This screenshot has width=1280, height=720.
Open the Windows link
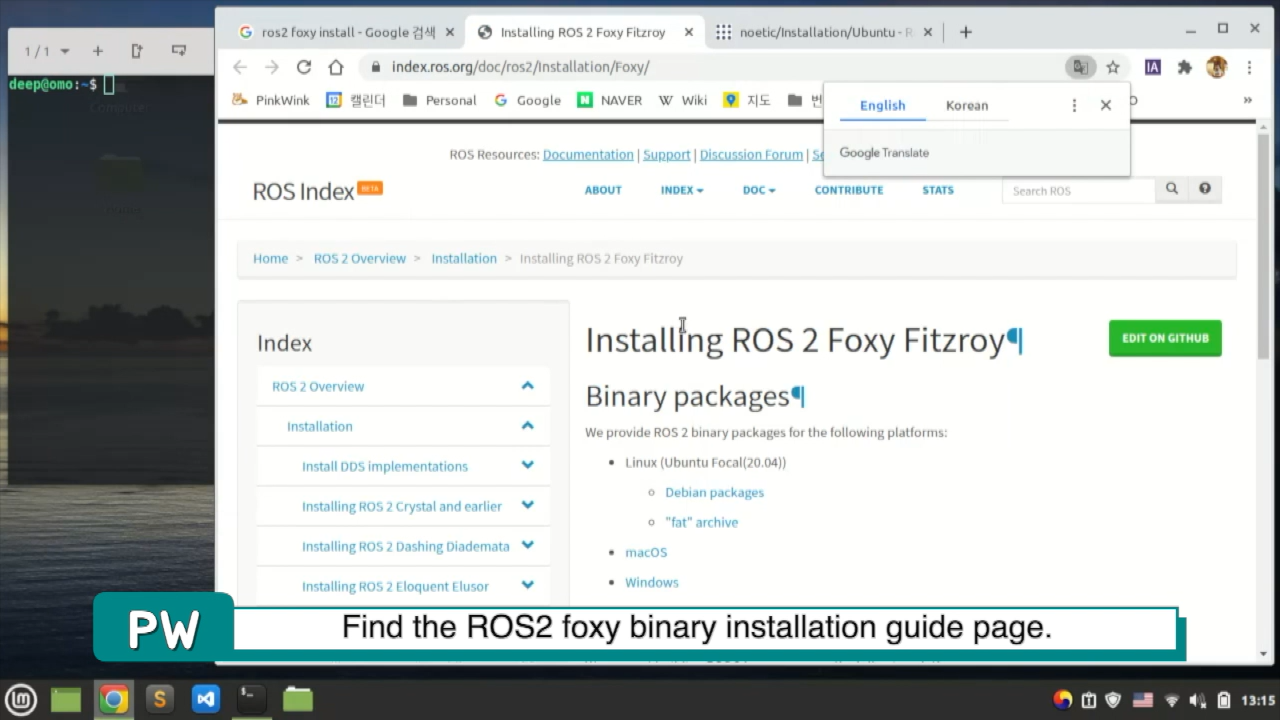[652, 582]
